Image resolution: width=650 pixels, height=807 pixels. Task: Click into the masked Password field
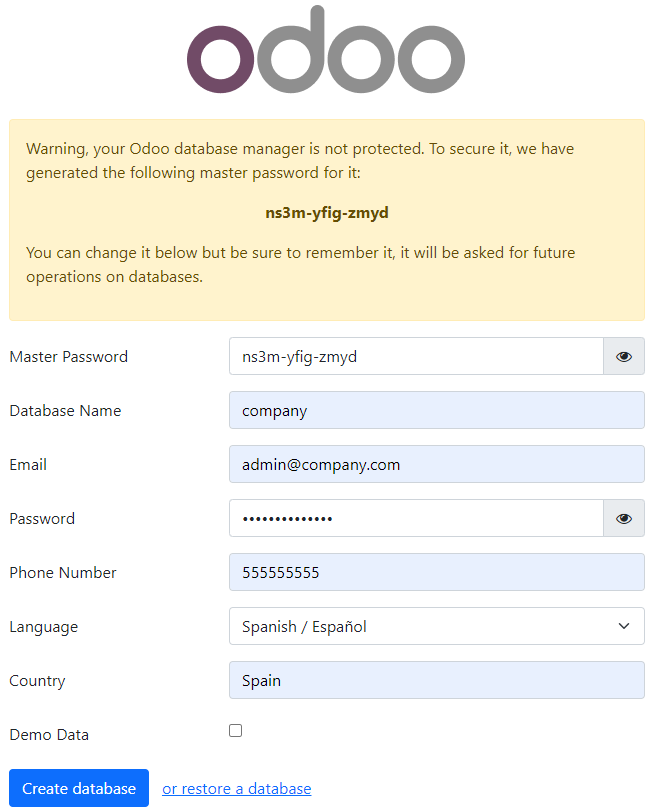click(416, 518)
